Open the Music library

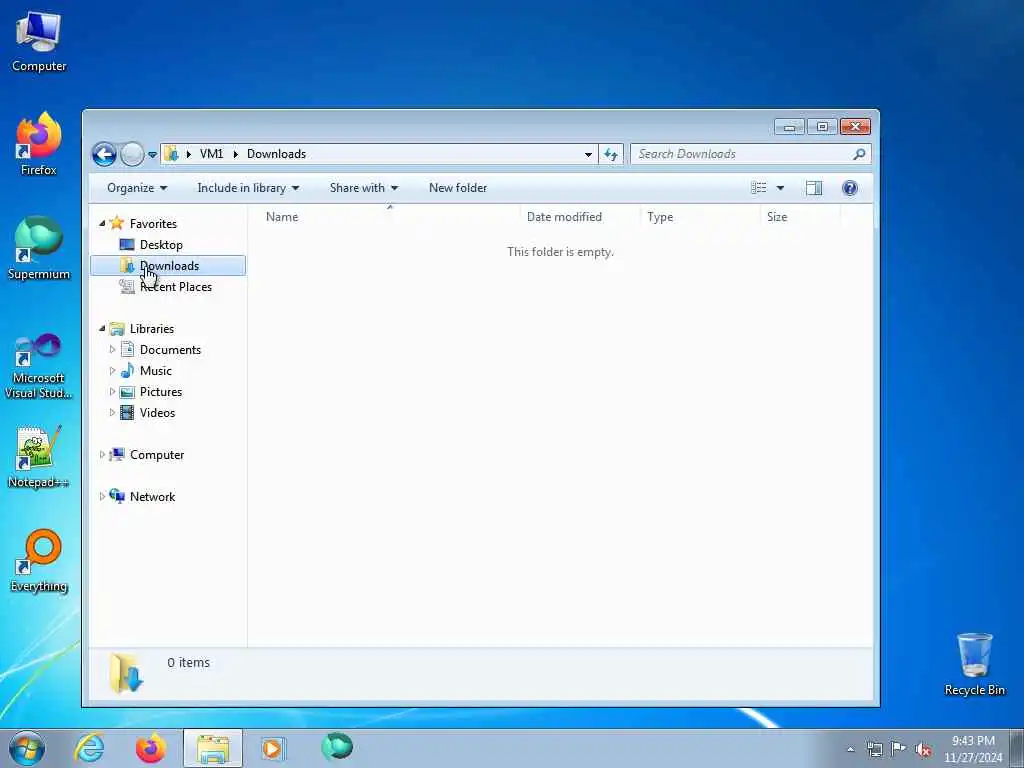[155, 371]
